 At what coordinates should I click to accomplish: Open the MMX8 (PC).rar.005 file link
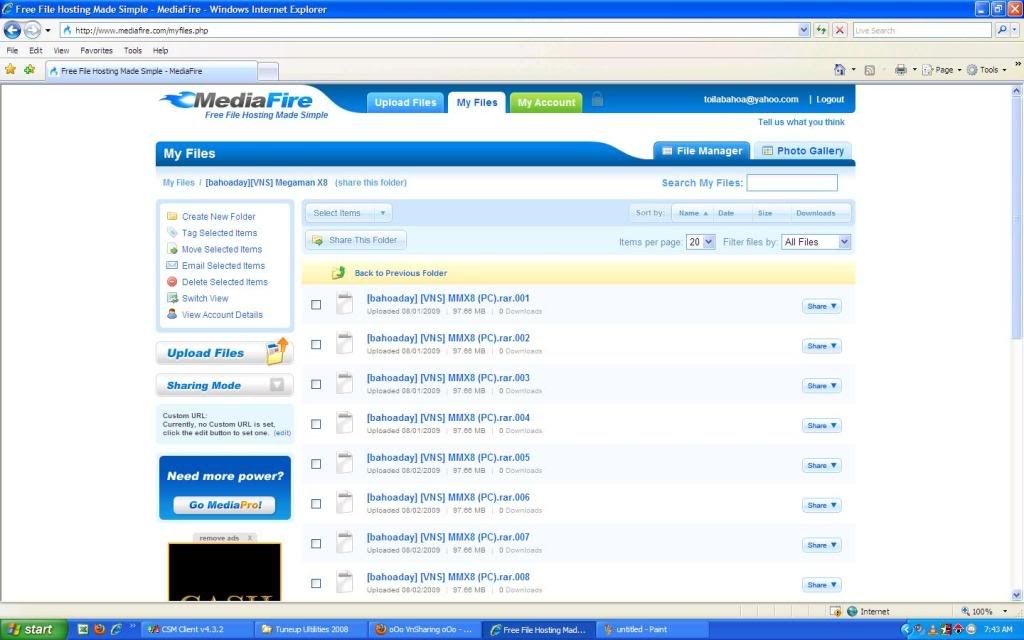pos(448,457)
